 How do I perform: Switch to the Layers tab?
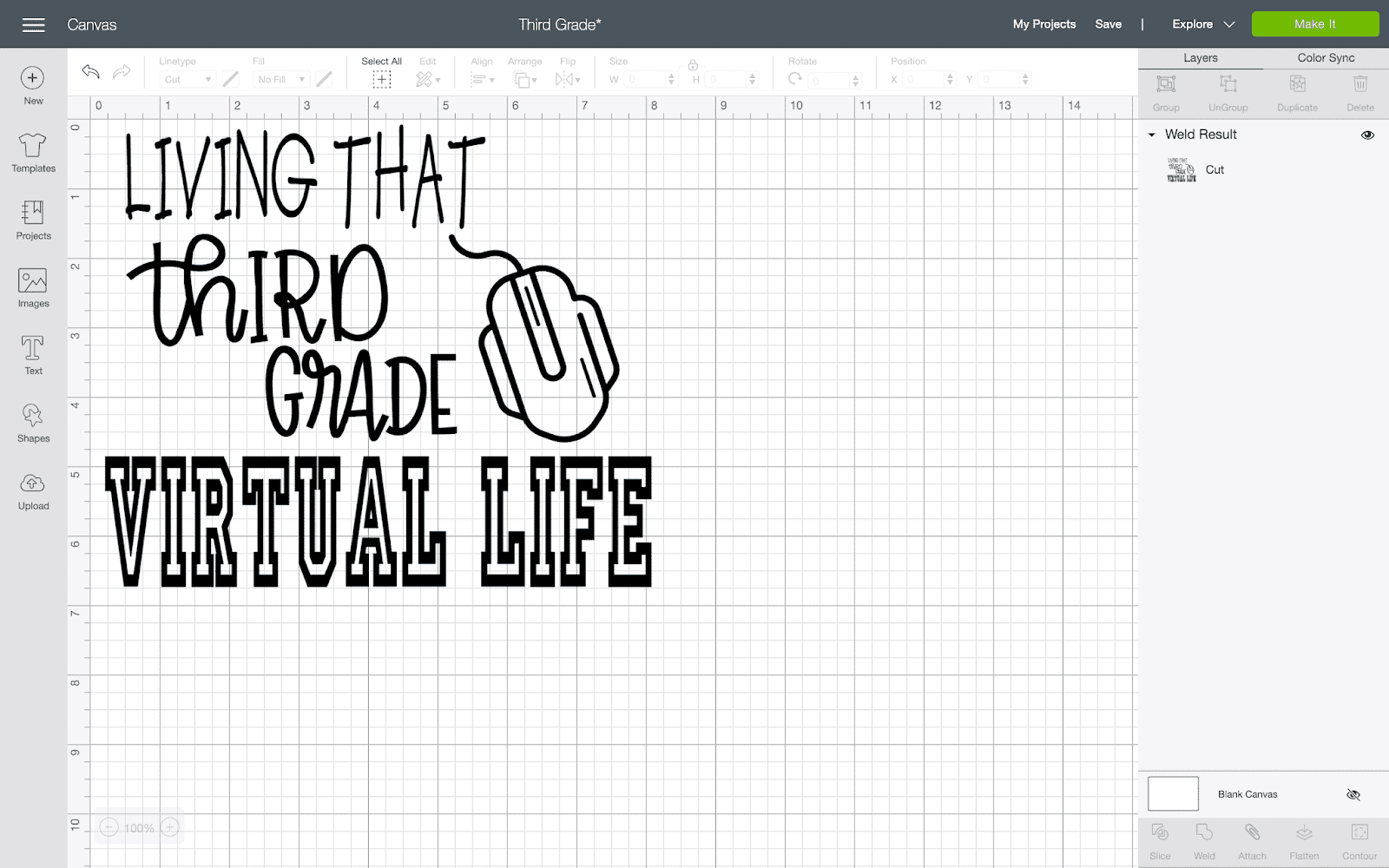click(x=1200, y=58)
